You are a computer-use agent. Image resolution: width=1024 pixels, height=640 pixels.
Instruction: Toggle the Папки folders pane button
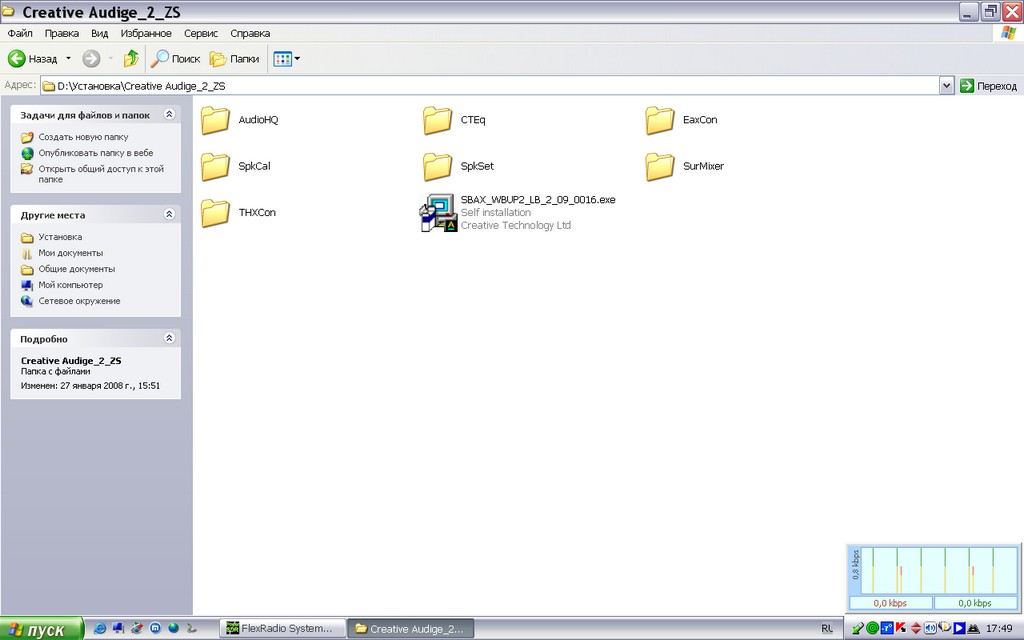pos(234,59)
